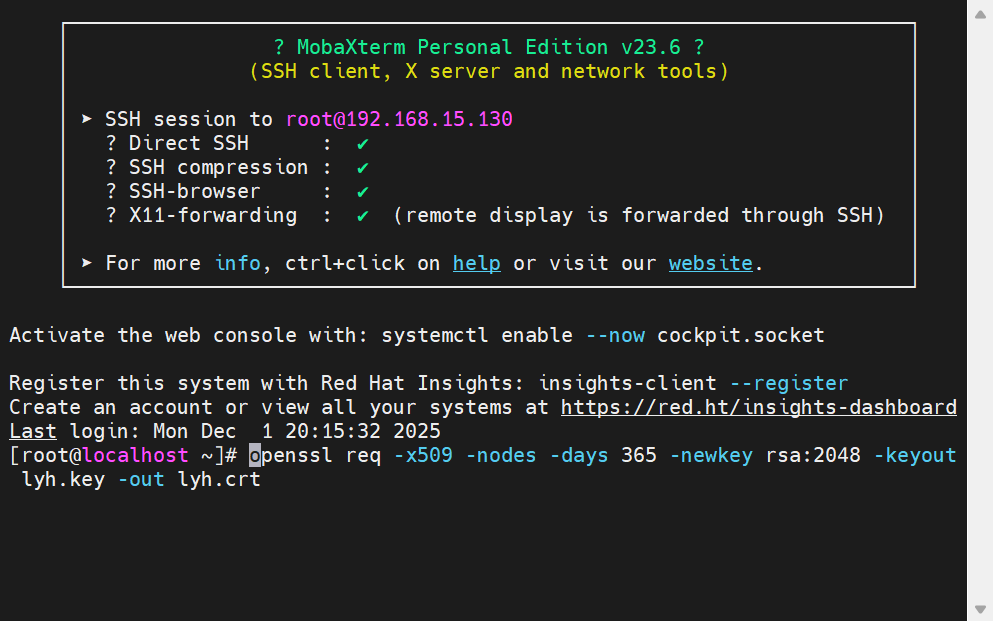Click the 'lyh.key' filename
993x621 pixels.
63,480
